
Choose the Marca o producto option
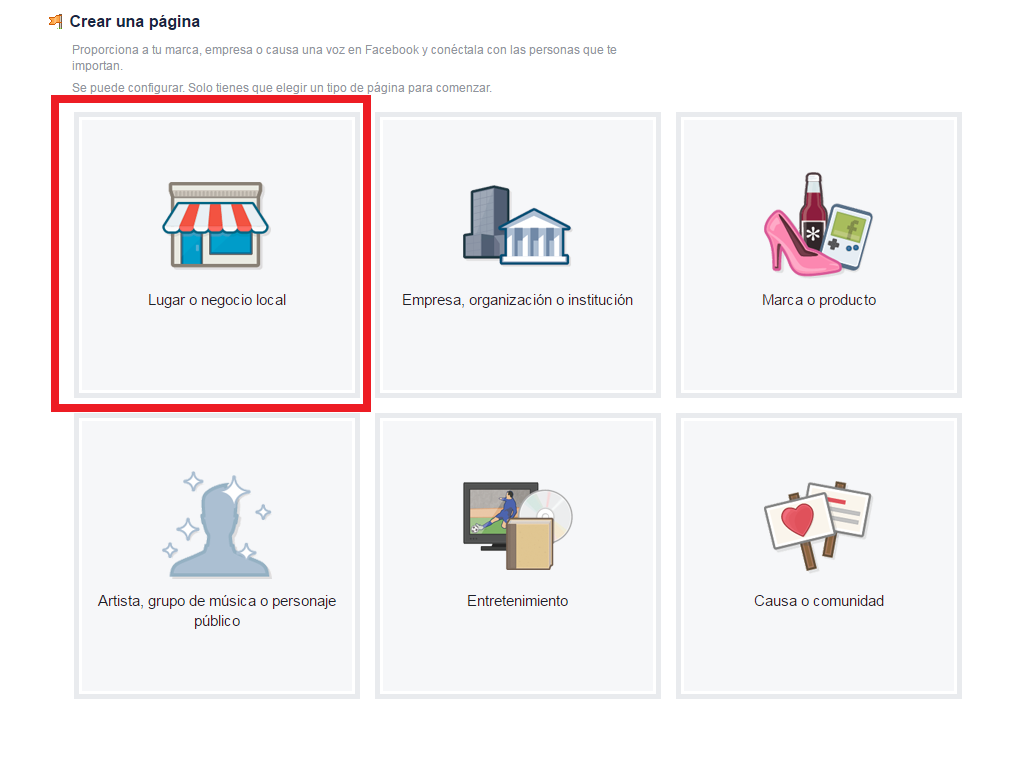(x=817, y=299)
